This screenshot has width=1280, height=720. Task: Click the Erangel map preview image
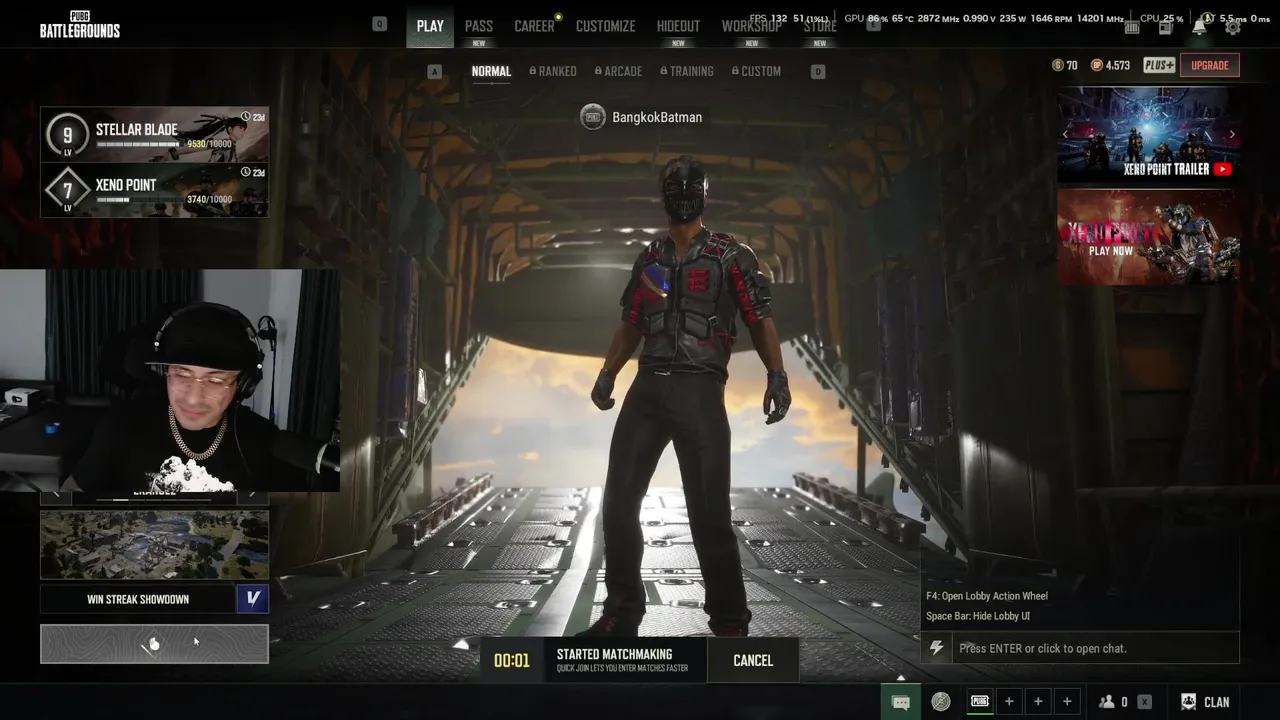154,545
